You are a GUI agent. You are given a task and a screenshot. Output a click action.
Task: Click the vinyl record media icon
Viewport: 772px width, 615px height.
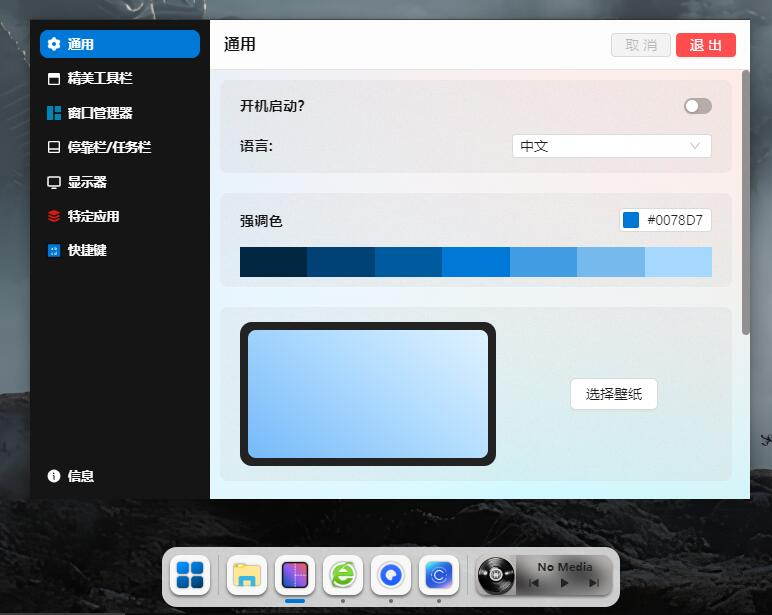pyautogui.click(x=495, y=575)
